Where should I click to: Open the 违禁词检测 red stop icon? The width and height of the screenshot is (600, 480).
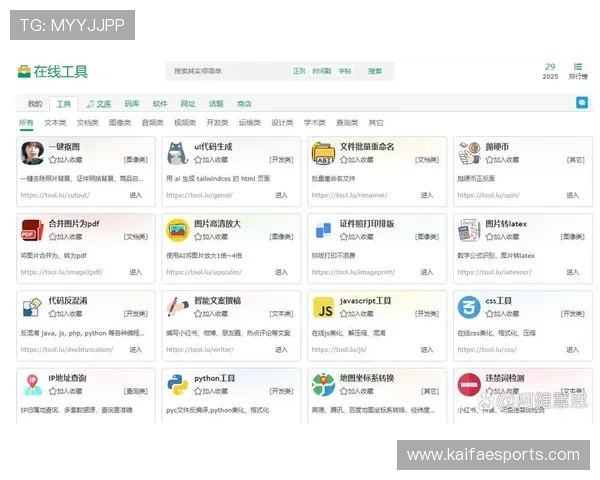[469, 385]
